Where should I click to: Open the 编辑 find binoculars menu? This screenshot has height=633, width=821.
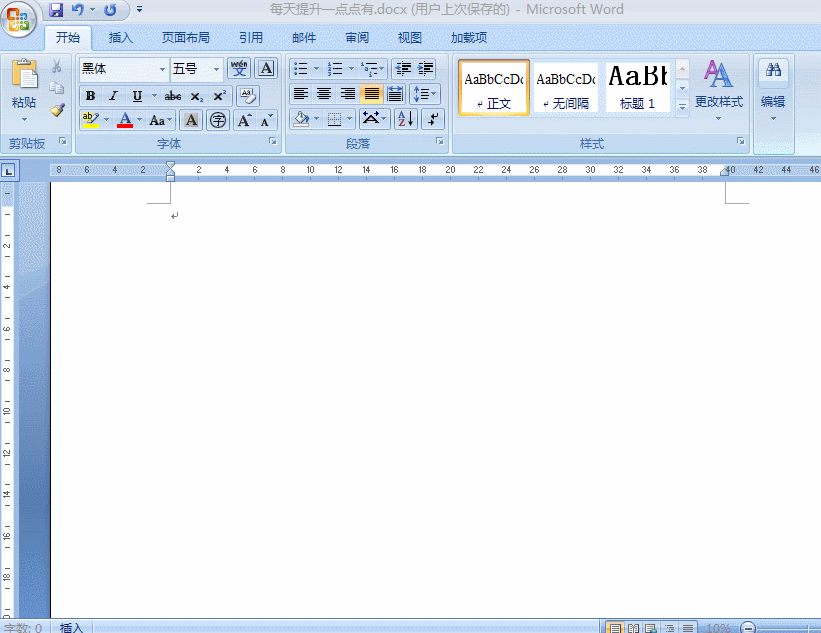pos(773,90)
